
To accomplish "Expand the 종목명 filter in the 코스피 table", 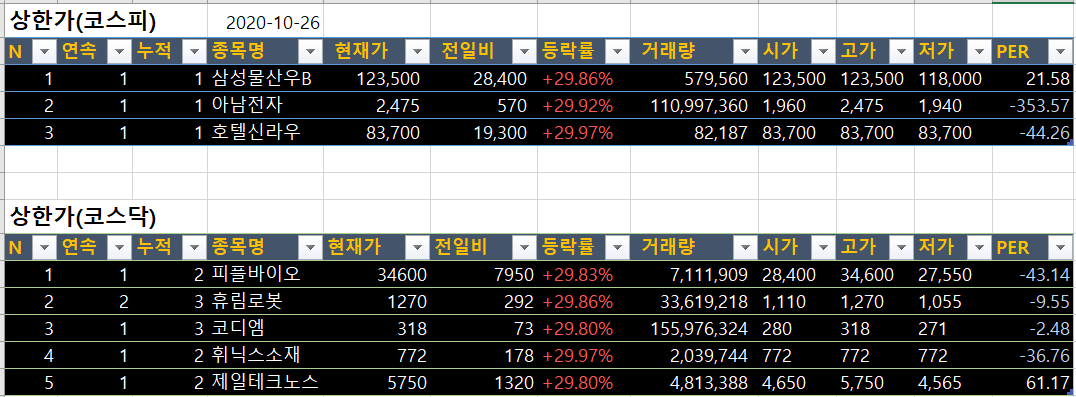I will pos(311,51).
